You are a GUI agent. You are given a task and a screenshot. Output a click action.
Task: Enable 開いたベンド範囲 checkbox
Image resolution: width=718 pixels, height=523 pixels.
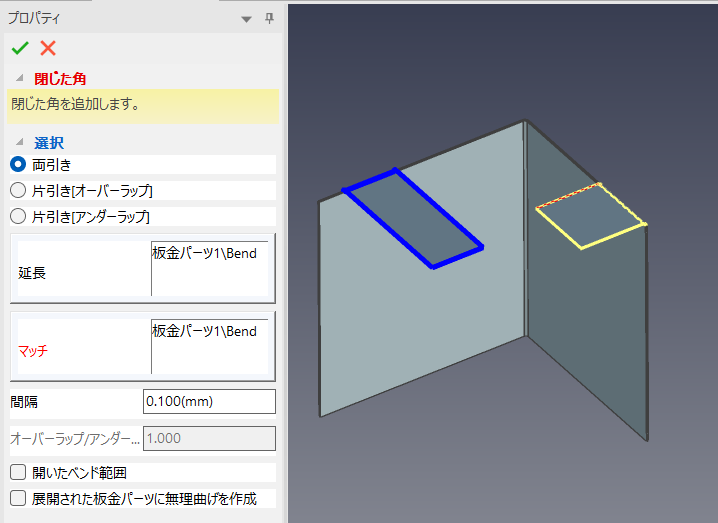(18, 472)
